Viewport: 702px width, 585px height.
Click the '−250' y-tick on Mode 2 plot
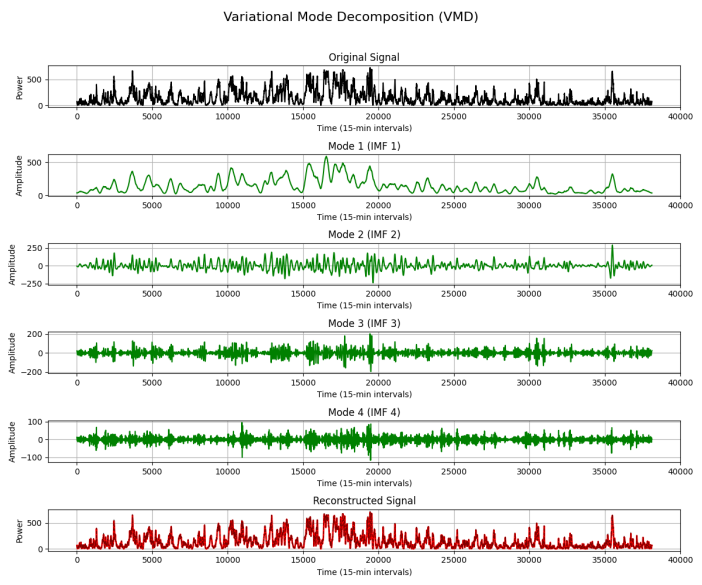click(x=31, y=284)
